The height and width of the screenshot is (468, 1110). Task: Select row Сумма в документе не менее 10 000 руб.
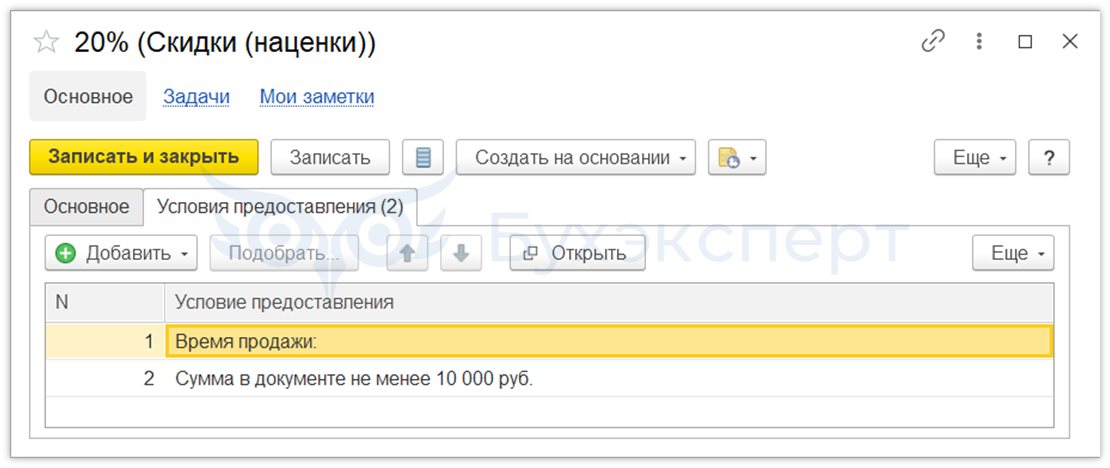[609, 379]
